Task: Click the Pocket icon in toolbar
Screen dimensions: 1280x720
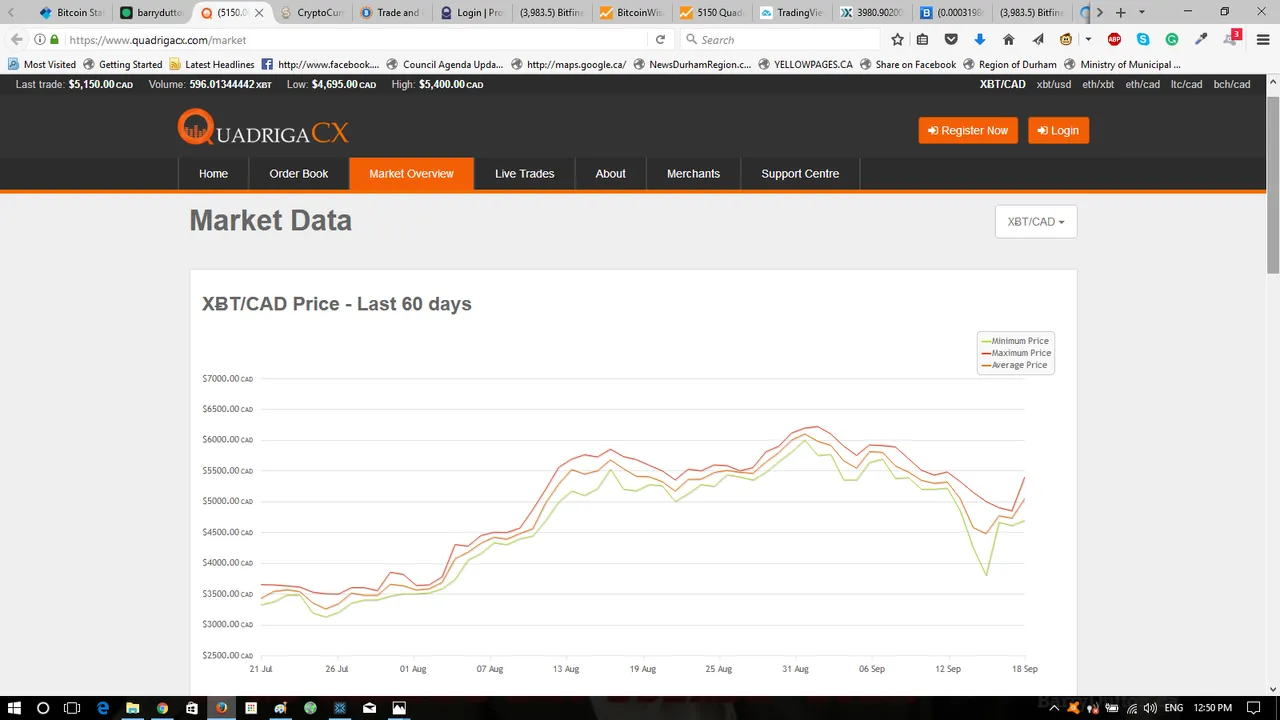Action: click(951, 40)
